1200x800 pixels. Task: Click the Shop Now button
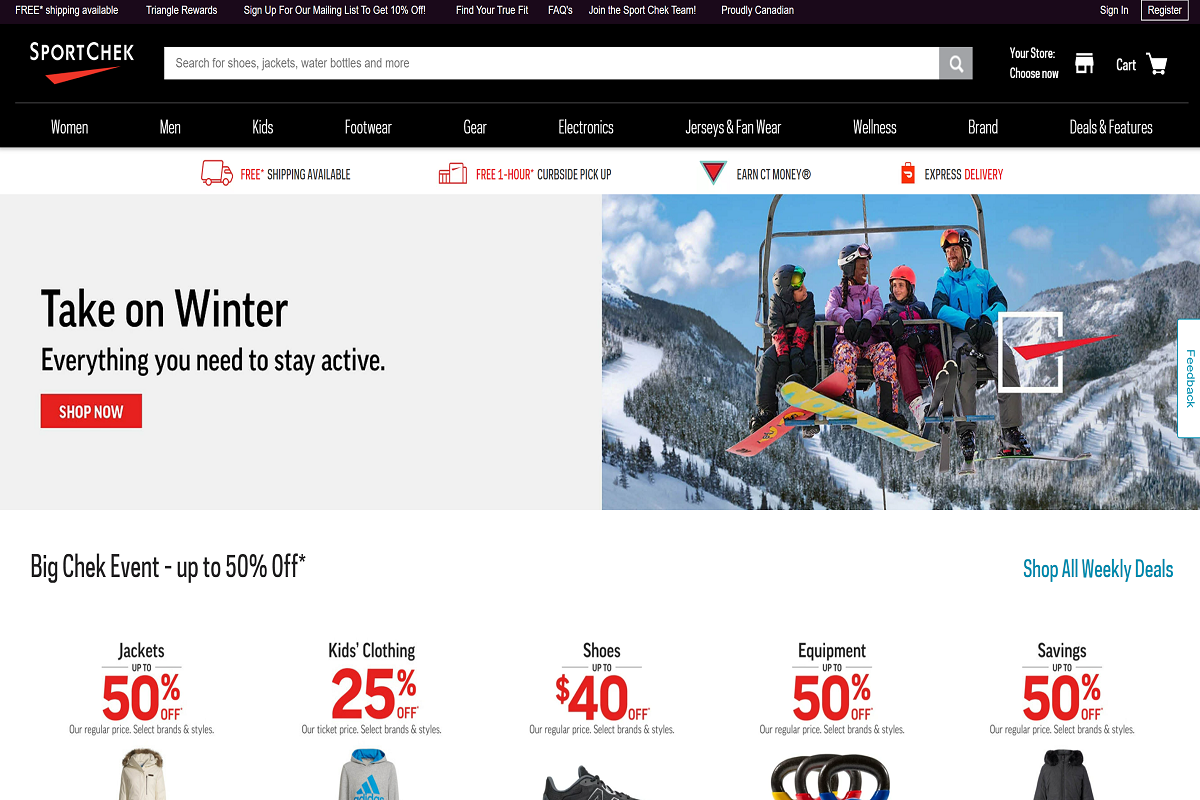(x=91, y=411)
